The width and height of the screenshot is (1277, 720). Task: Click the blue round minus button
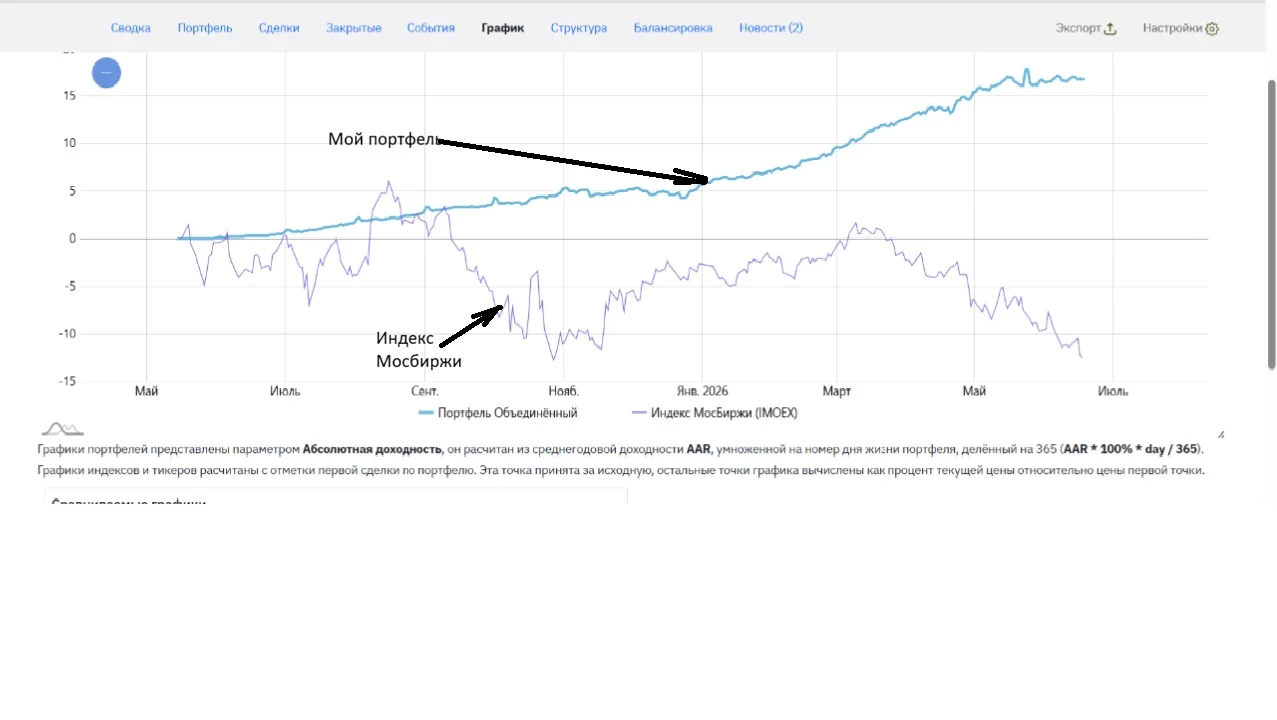pyautogui.click(x=106, y=73)
